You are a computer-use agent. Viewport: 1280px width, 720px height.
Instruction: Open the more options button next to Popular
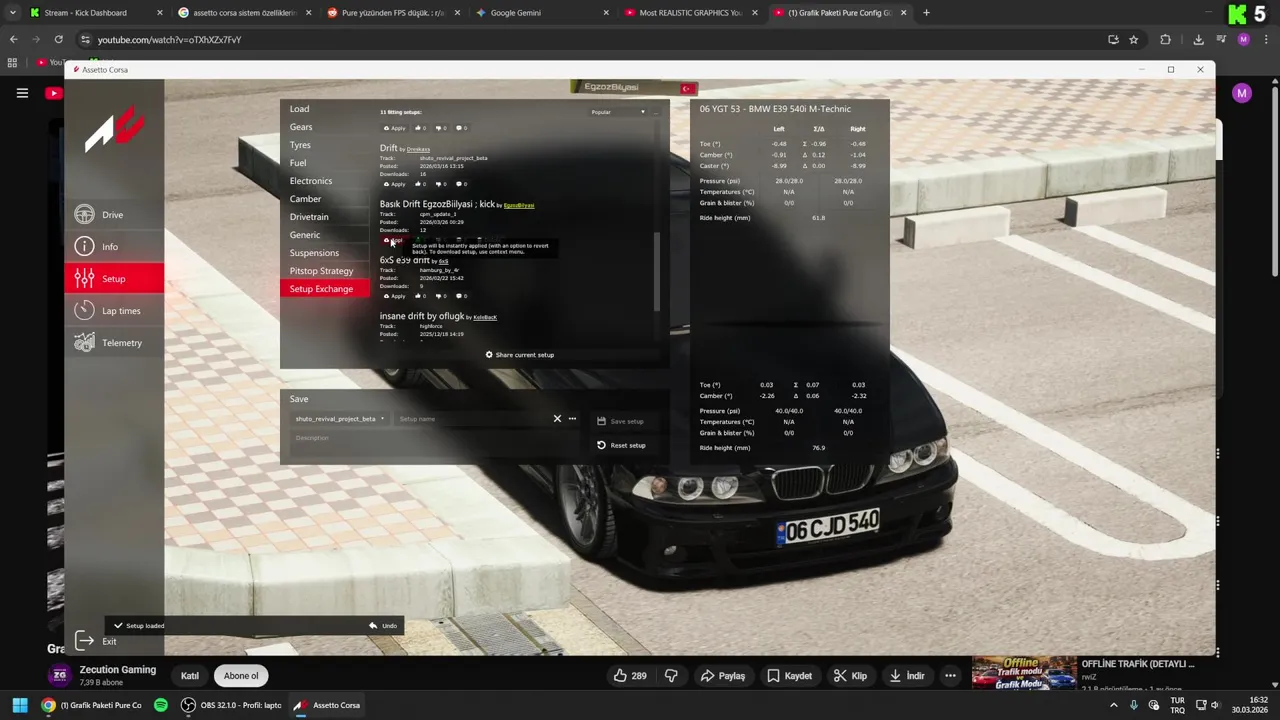coord(656,112)
